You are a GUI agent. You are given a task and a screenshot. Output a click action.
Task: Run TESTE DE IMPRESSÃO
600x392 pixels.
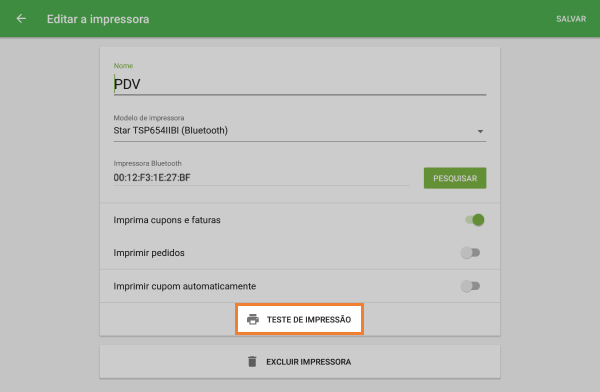[x=299, y=319]
